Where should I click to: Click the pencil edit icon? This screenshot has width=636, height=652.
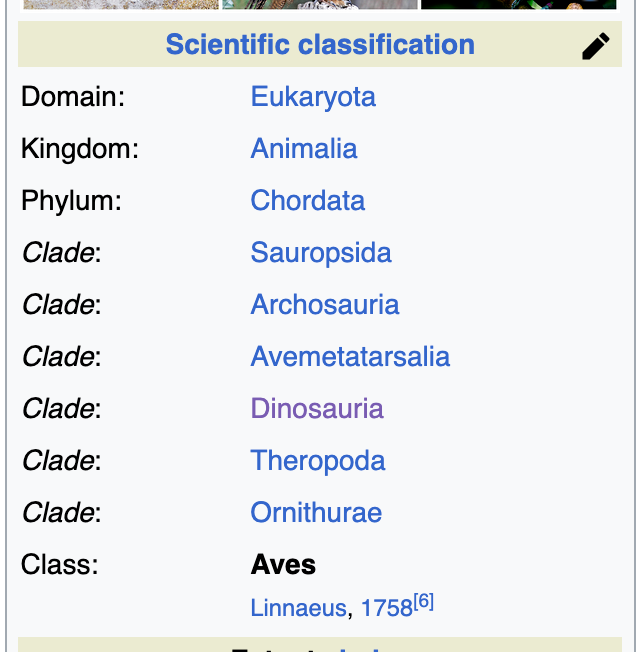pos(595,46)
